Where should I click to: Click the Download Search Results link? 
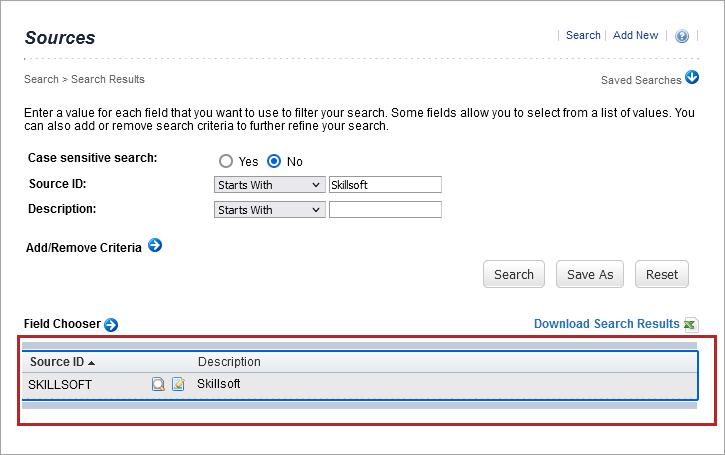point(606,324)
